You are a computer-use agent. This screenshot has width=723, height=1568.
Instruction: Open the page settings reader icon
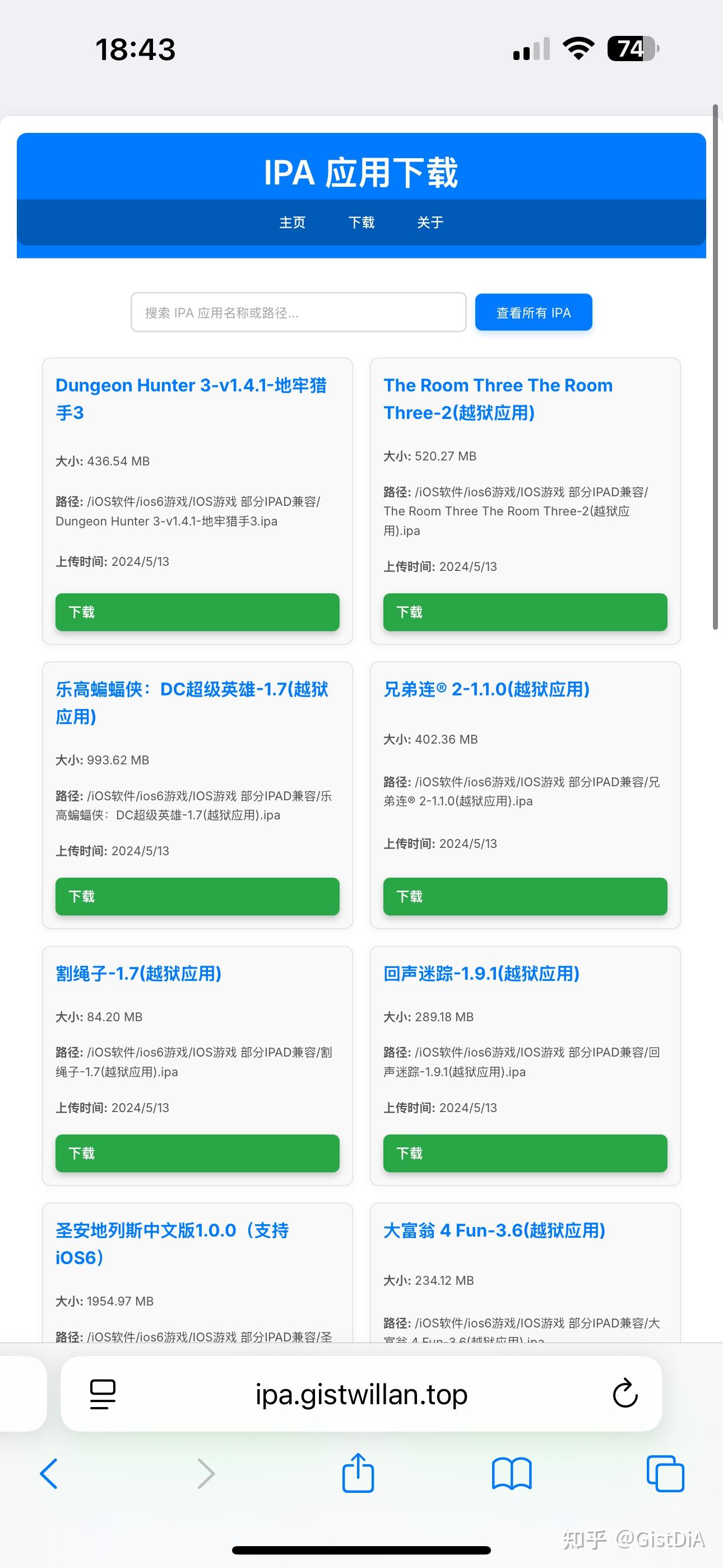103,1394
